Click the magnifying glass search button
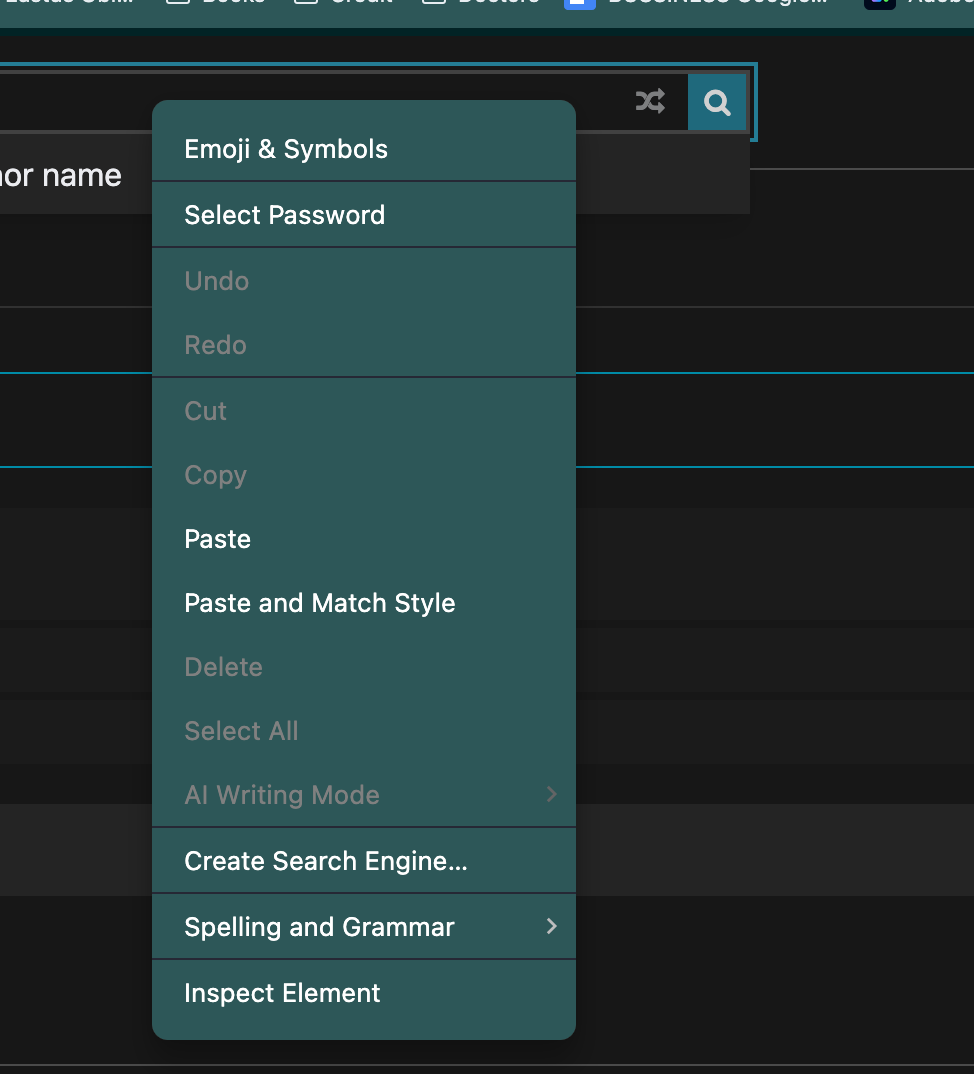This screenshot has height=1074, width=974. click(716, 102)
